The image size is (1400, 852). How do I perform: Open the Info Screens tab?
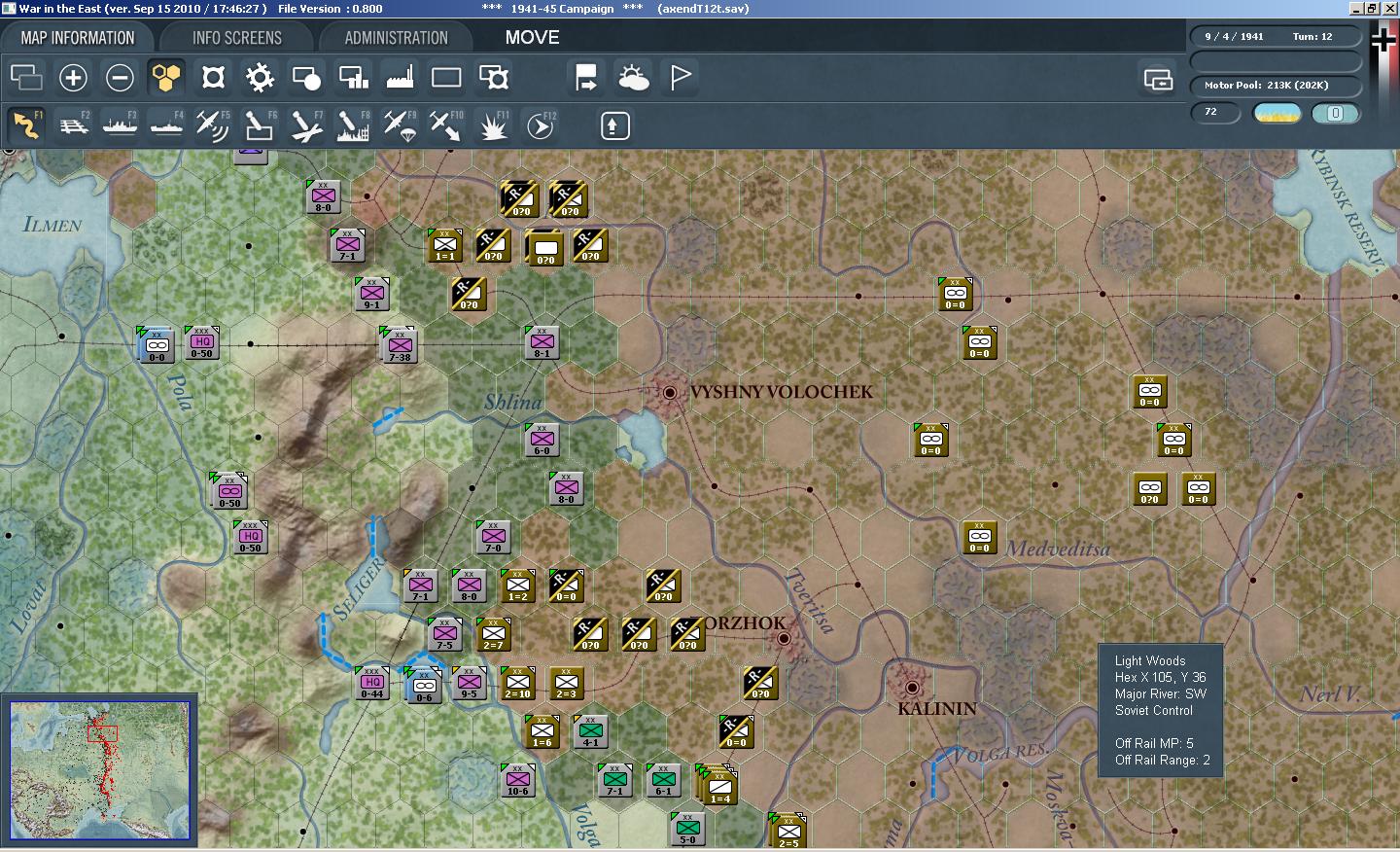(236, 38)
